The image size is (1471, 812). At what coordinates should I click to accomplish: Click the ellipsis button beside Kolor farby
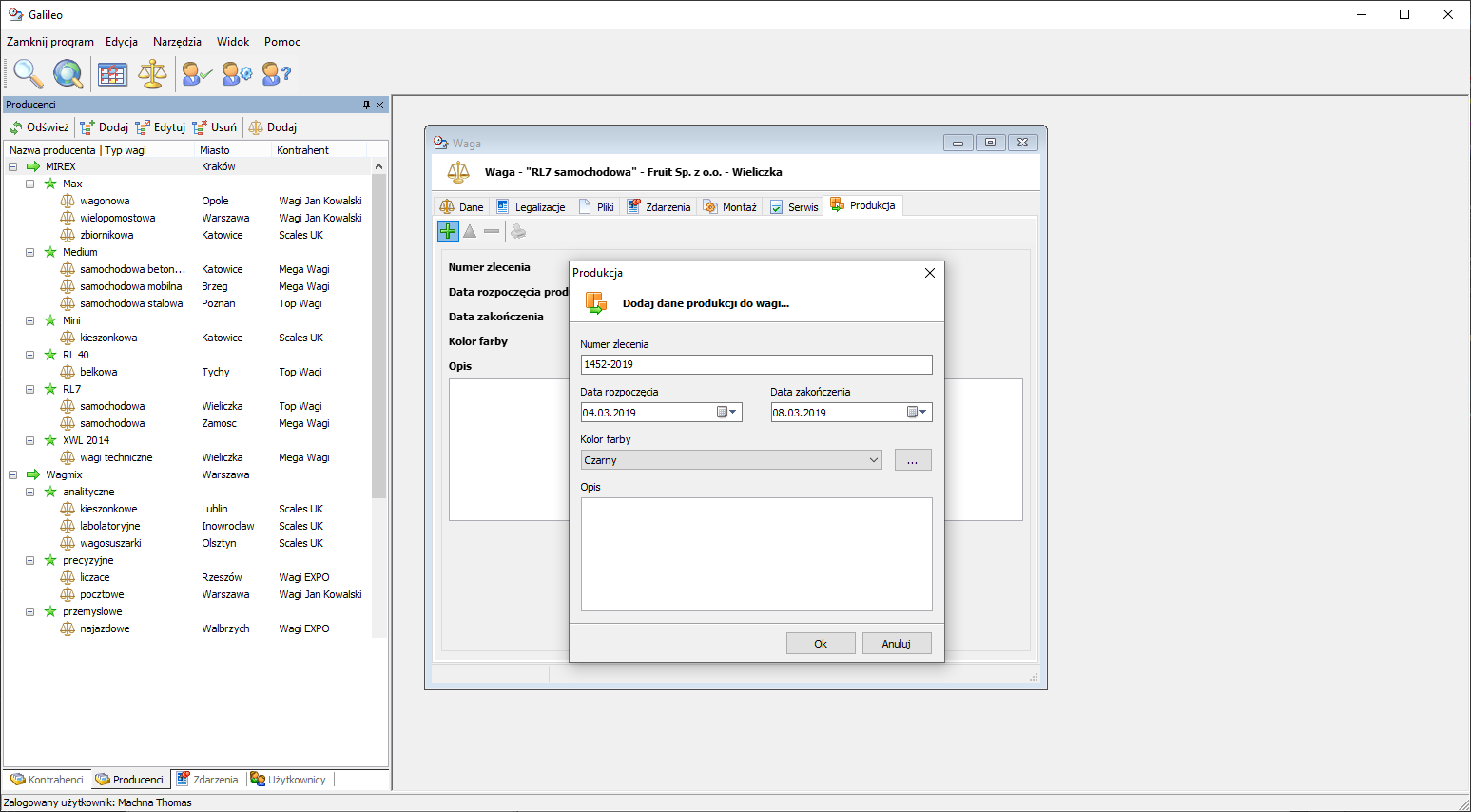pyautogui.click(x=912, y=460)
